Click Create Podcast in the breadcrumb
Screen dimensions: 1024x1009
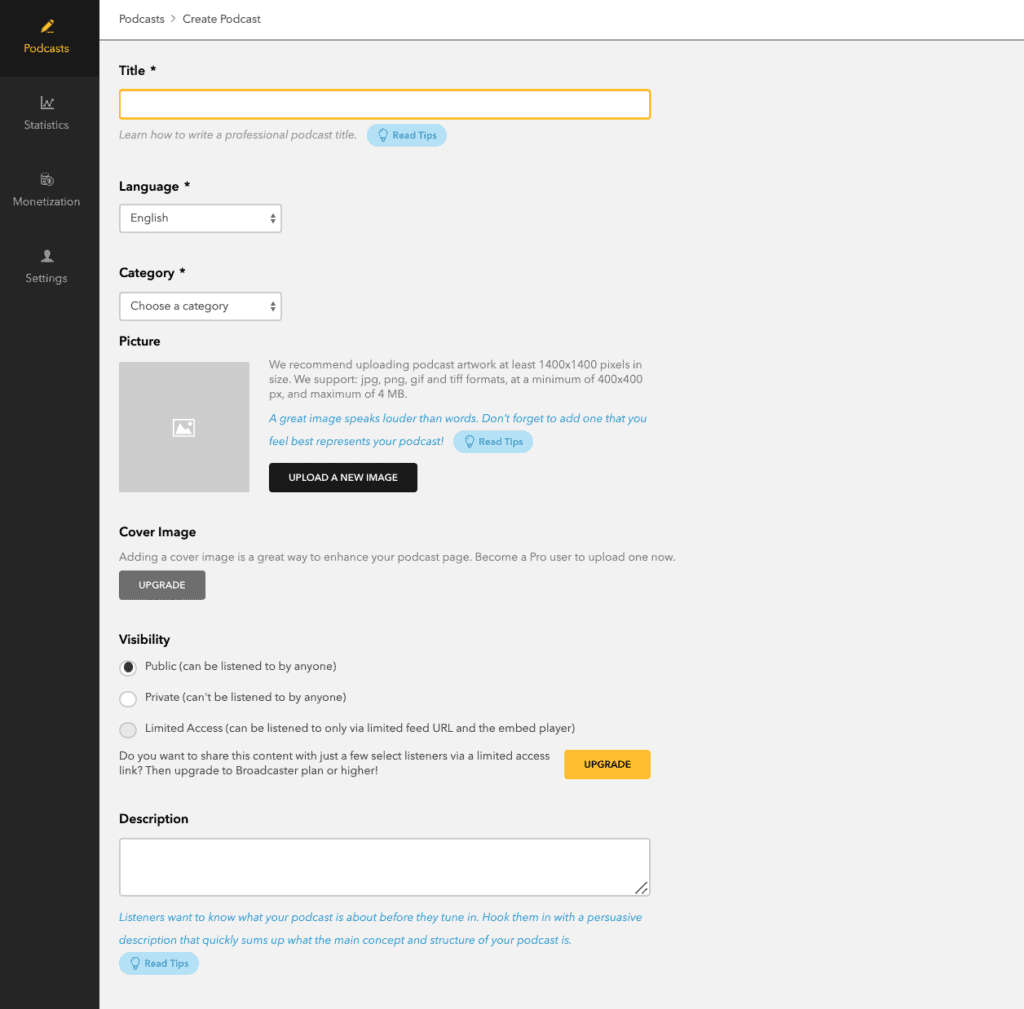click(221, 19)
